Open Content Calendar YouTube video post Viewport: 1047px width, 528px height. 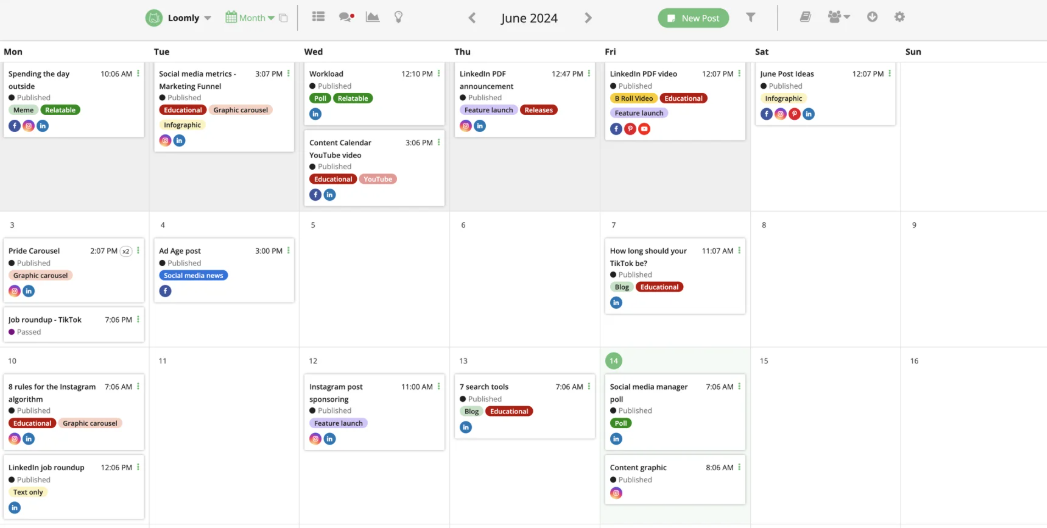[x=374, y=168]
